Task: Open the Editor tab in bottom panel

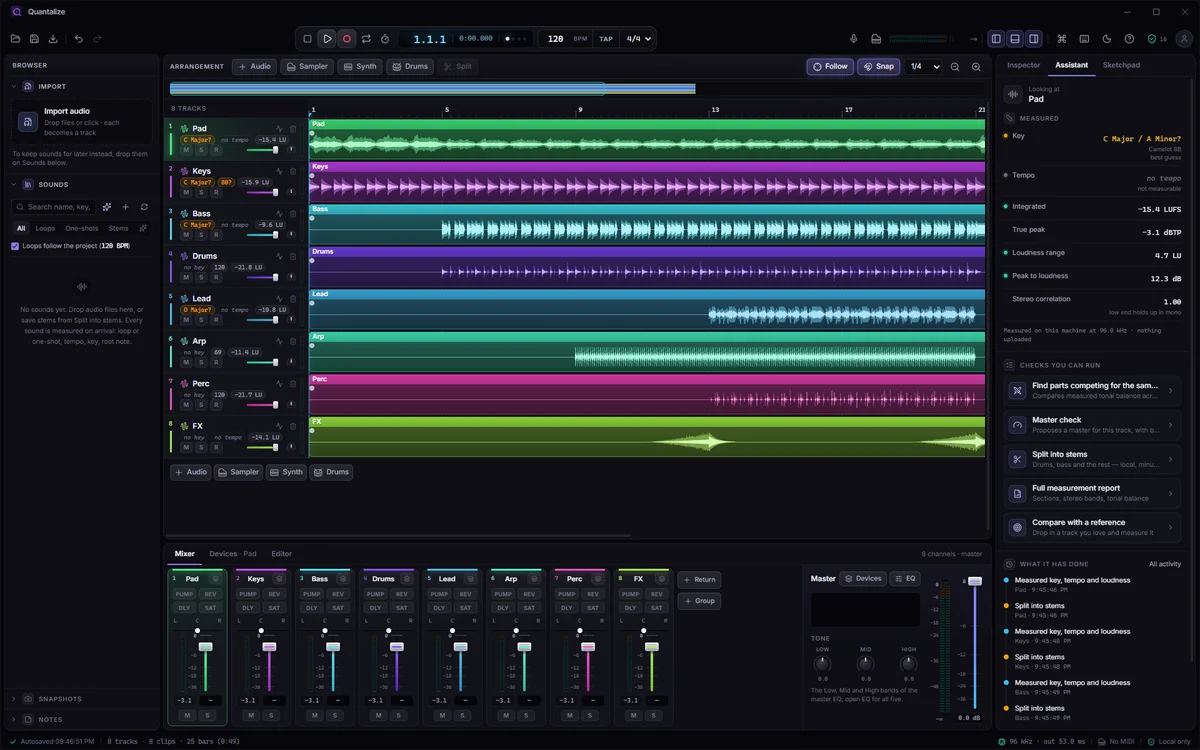Action: pyautogui.click(x=281, y=554)
